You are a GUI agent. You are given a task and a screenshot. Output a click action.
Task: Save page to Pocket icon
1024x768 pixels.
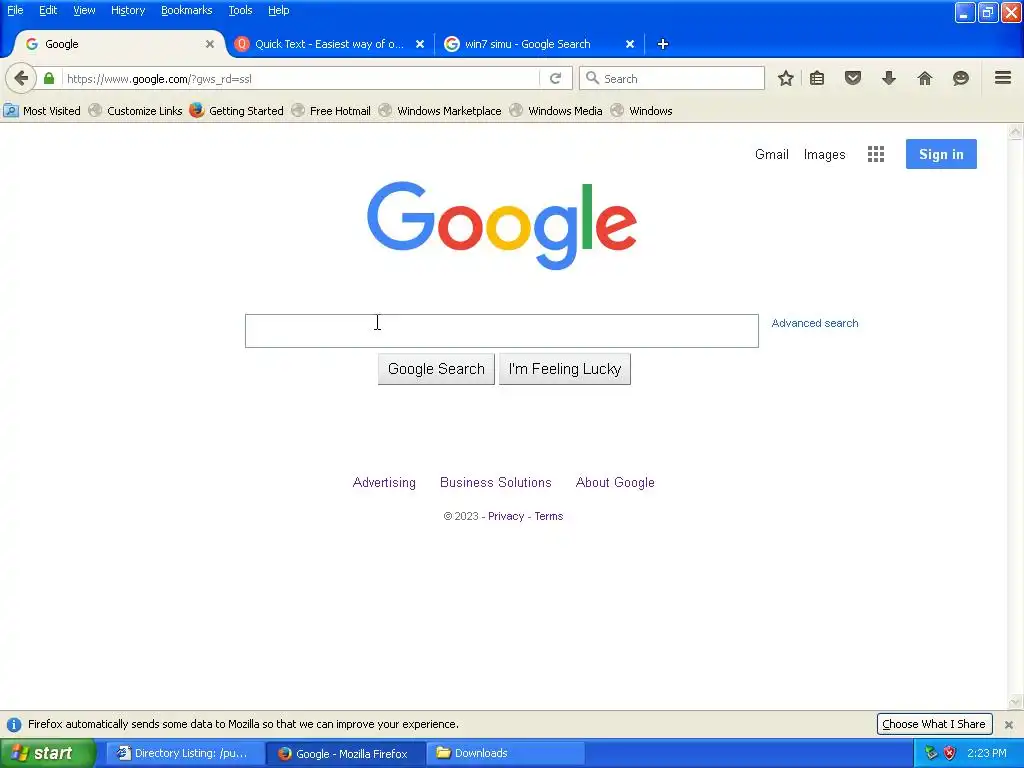pyautogui.click(x=853, y=78)
